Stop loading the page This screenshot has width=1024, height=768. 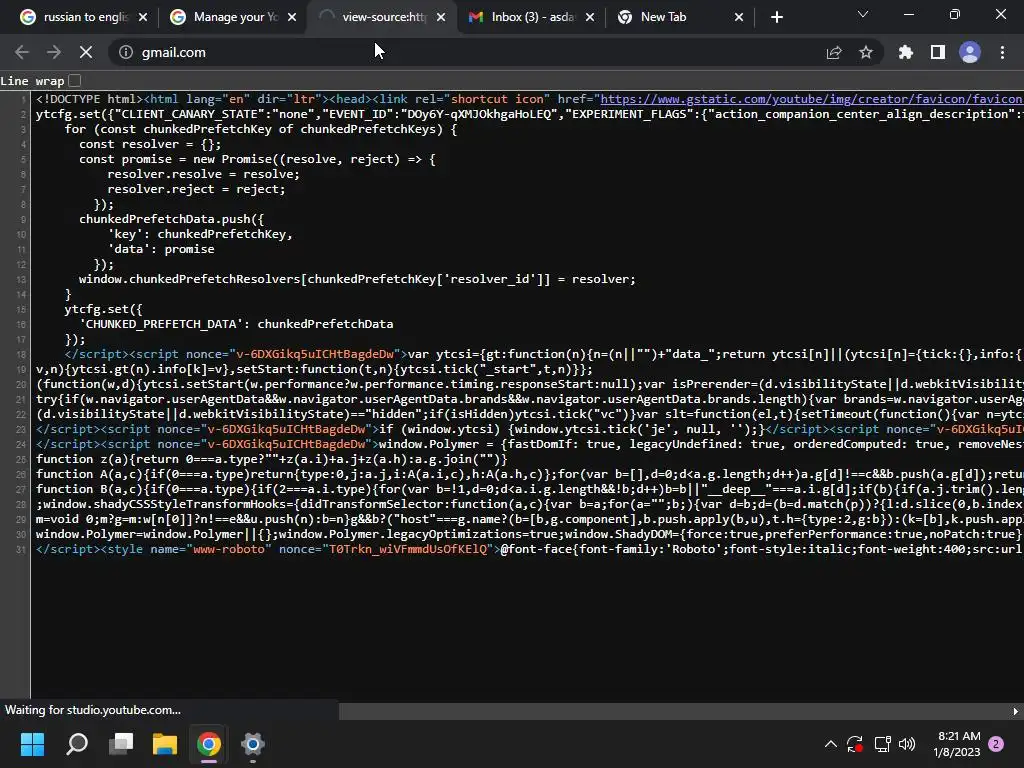[86, 52]
